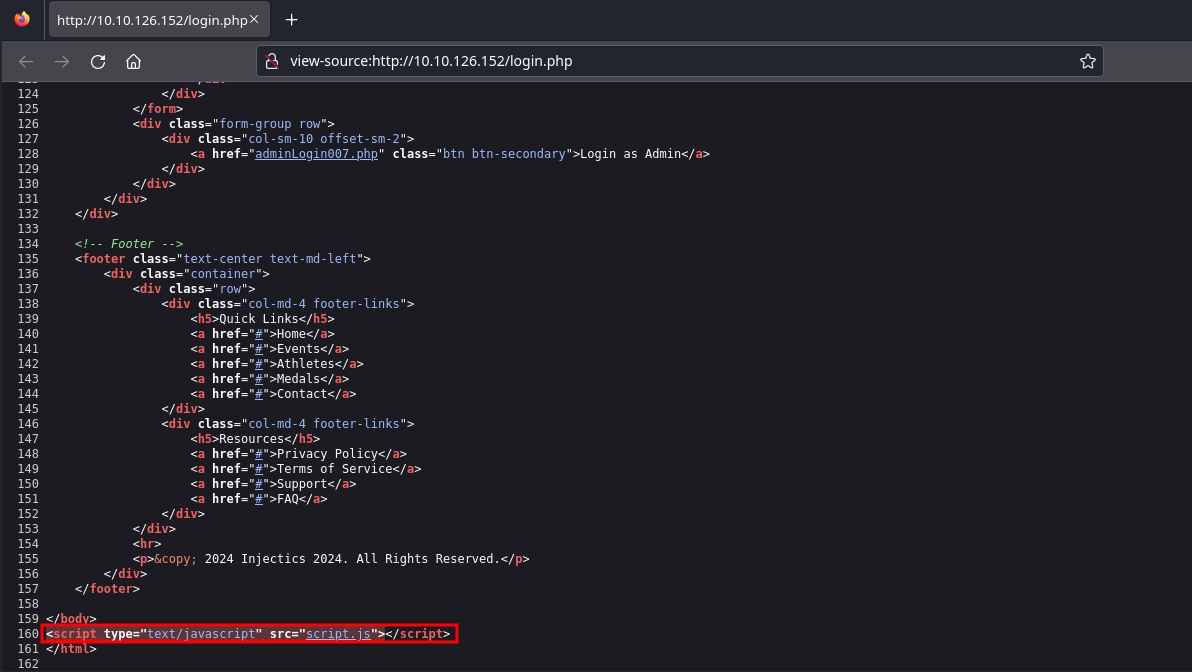This screenshot has height=672, width=1192.
Task: Navigate forward using the forward arrow
Action: click(61, 61)
